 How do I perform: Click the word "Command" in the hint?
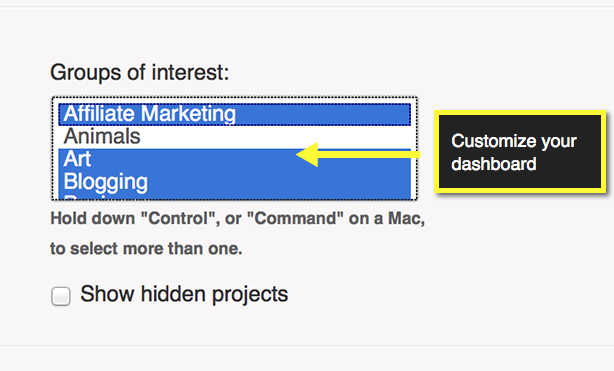[x=295, y=218]
